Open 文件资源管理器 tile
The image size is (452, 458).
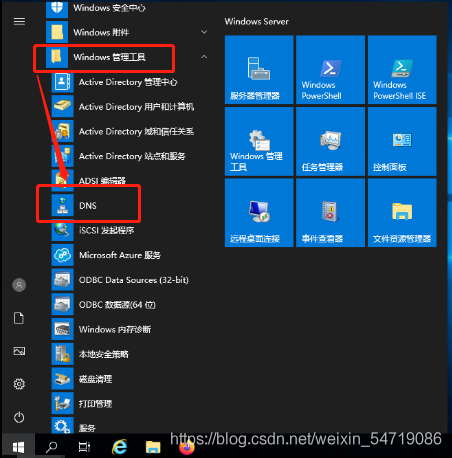402,213
